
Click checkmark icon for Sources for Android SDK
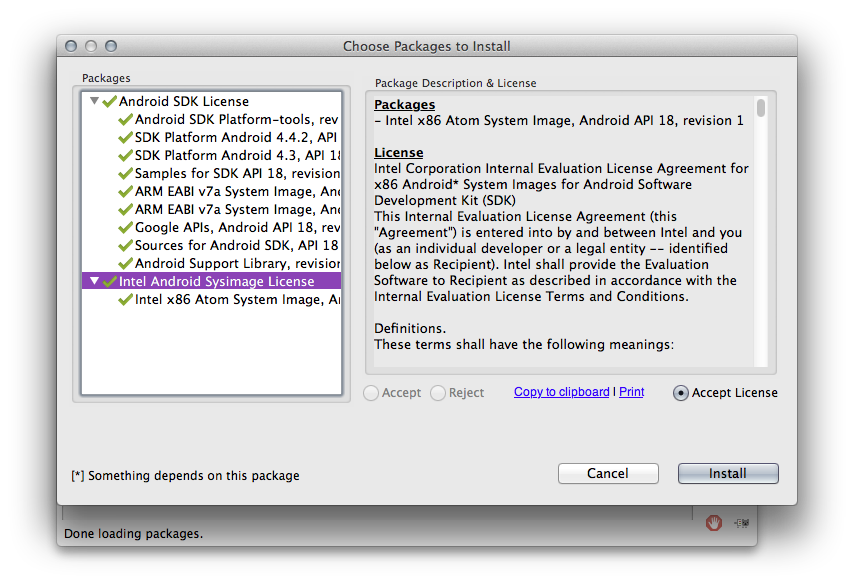pos(126,245)
